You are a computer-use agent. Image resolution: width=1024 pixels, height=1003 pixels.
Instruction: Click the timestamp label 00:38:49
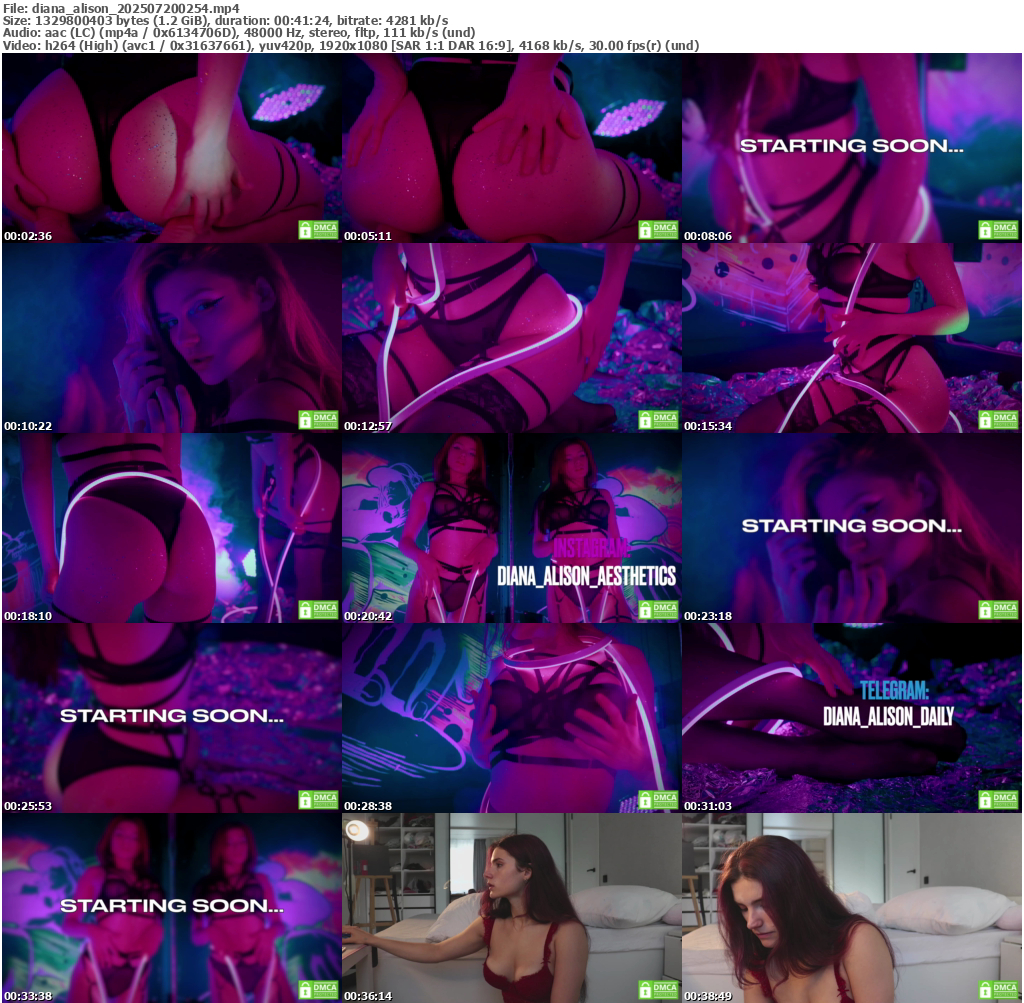tap(709, 996)
